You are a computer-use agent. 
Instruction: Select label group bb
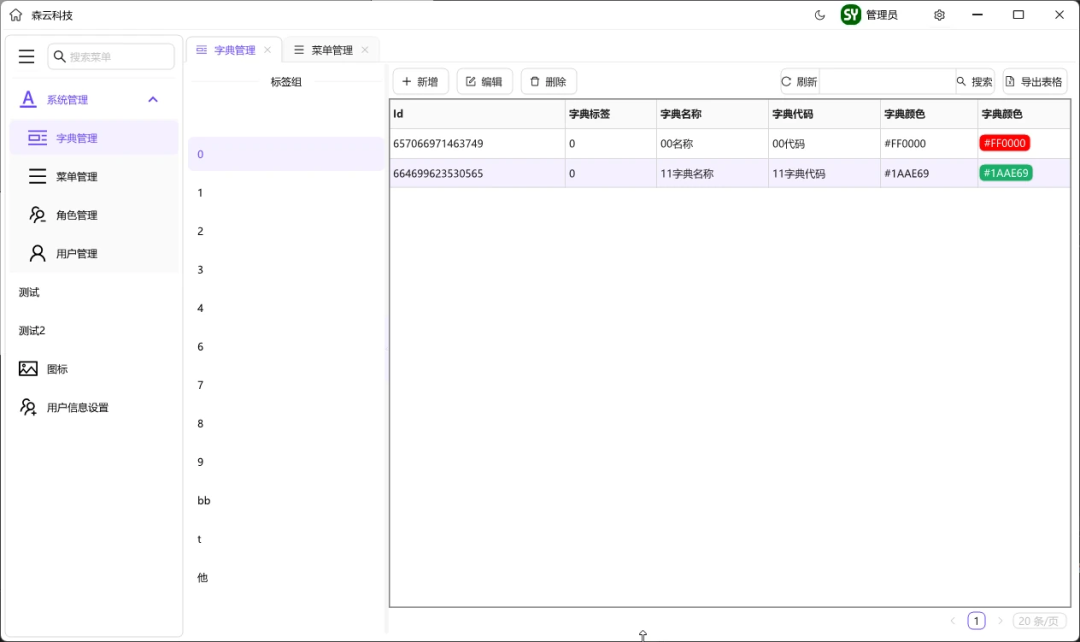(x=286, y=500)
